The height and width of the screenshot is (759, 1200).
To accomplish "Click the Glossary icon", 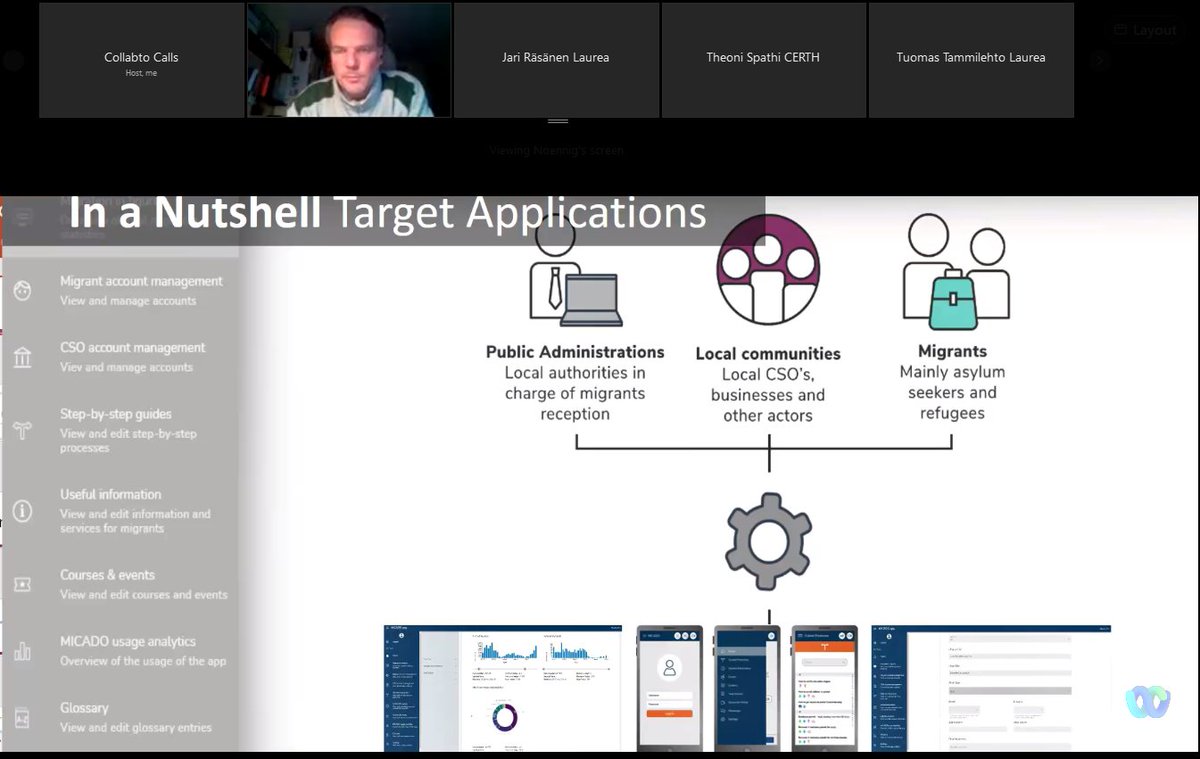I will [22, 717].
